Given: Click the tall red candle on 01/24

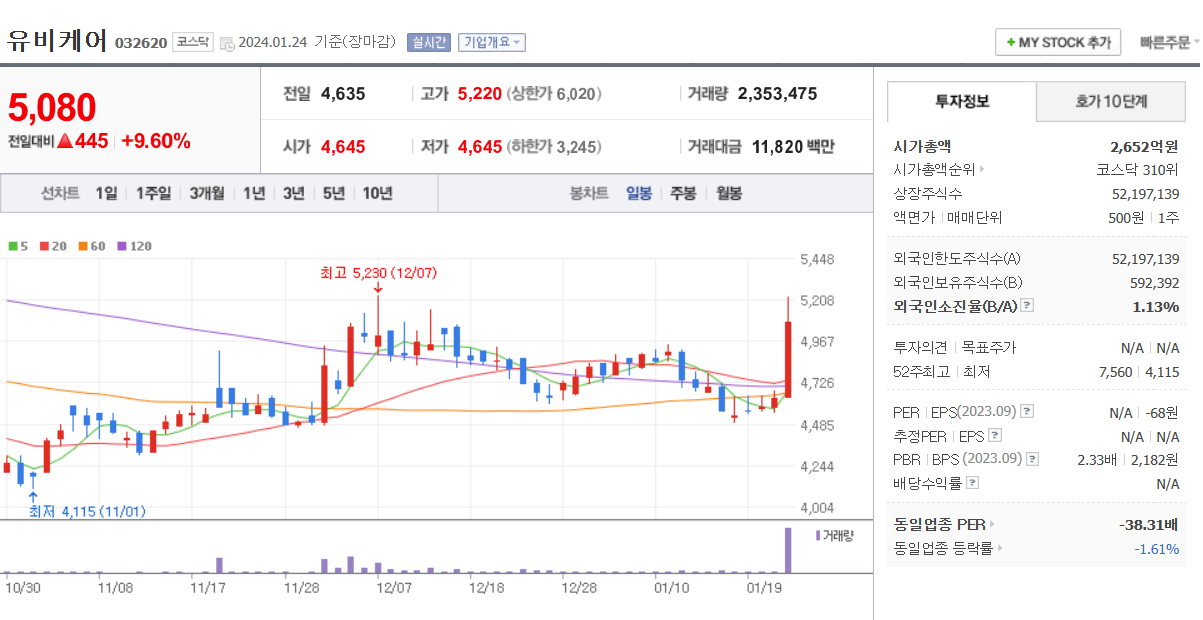Looking at the screenshot, I should click(x=788, y=359).
